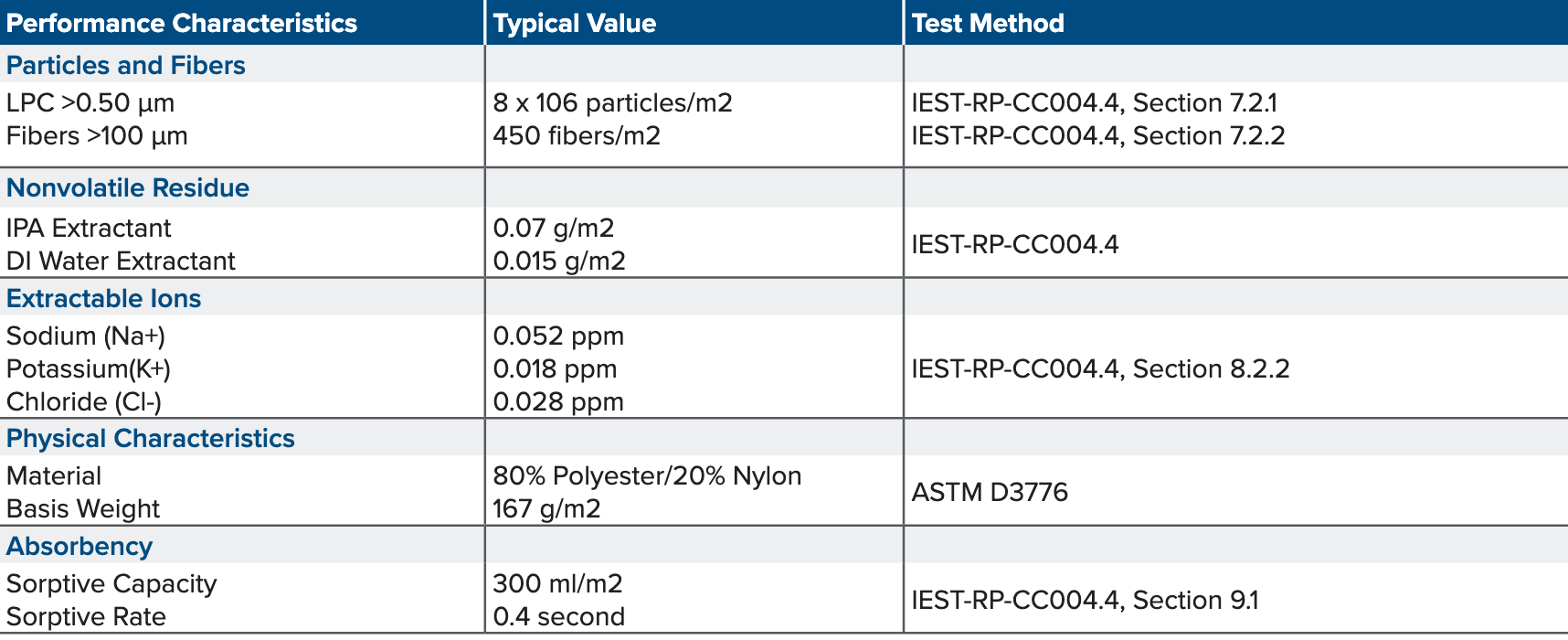
Task: Click the 0.018 ppm potassium value
Action: pyautogui.click(x=555, y=368)
